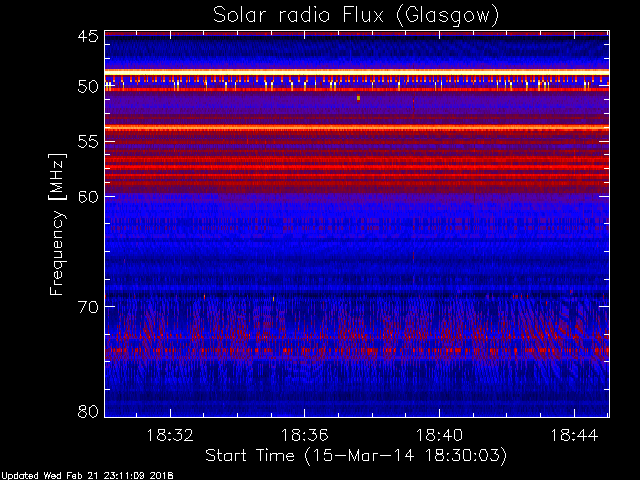The height and width of the screenshot is (480, 640).
Task: Click the 18:44 time tick label
Action: [x=574, y=436]
